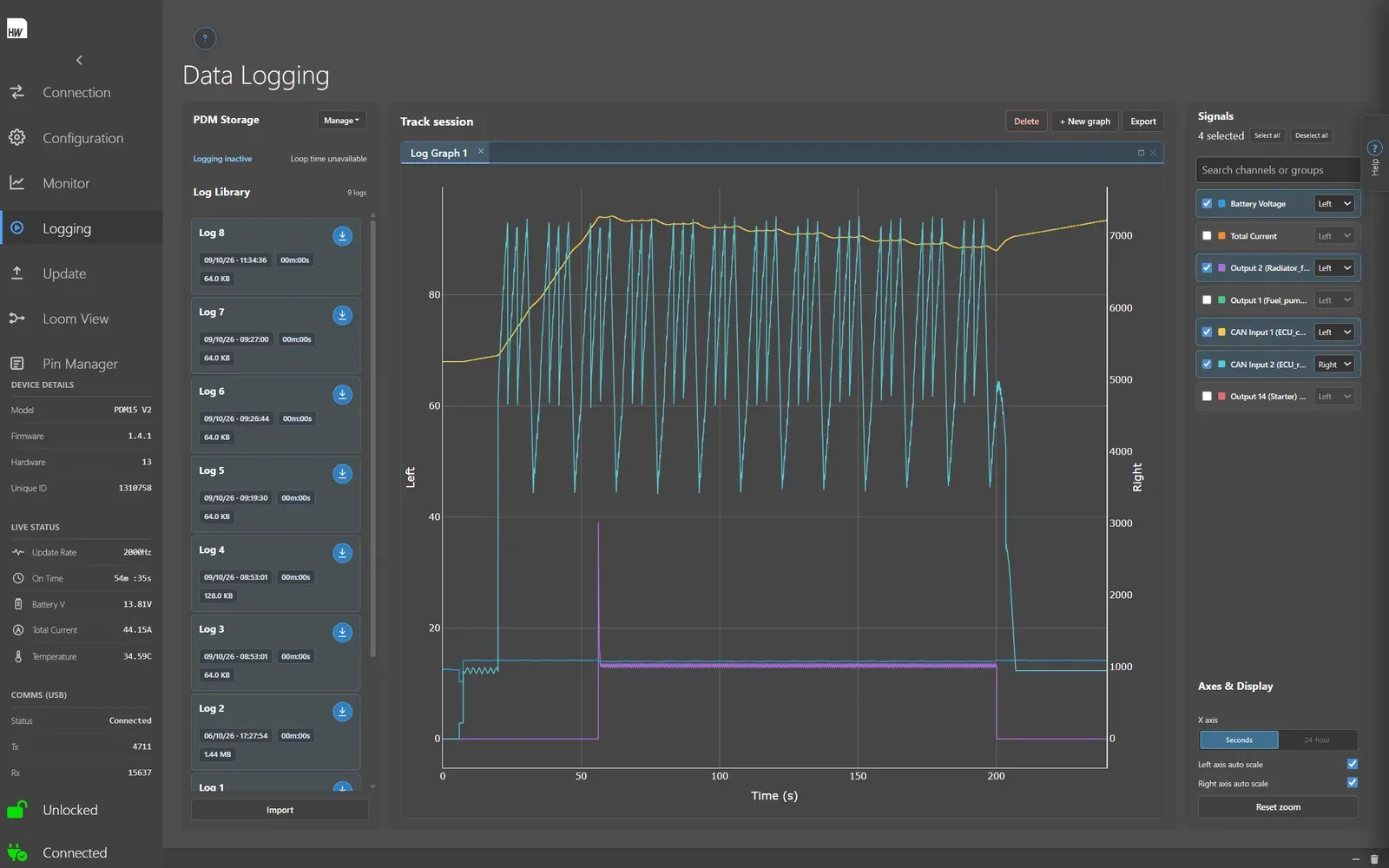This screenshot has height=868, width=1389.
Task: Open the Manage dropdown in PDM Storage
Action: pos(341,120)
